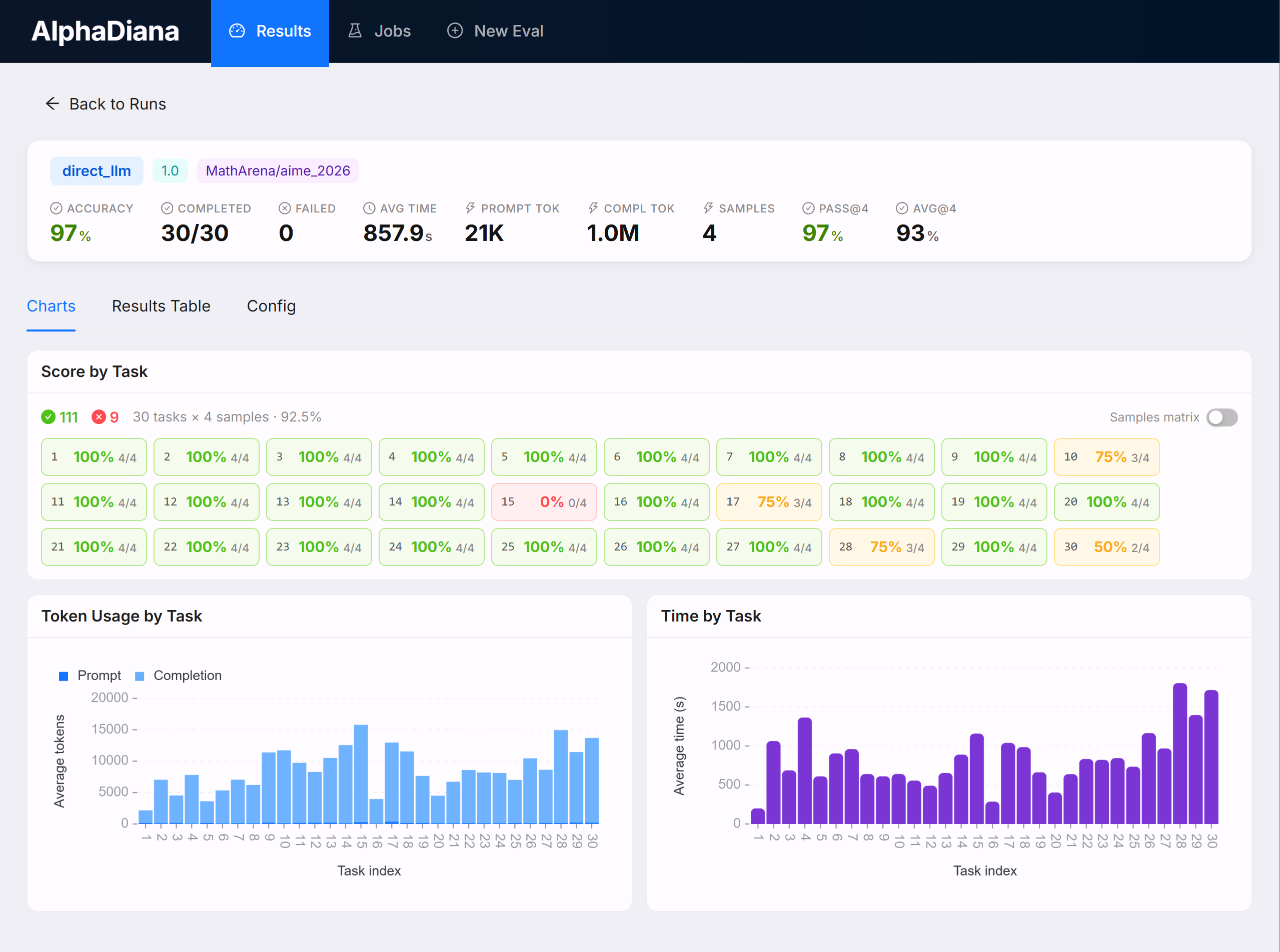Select the Charts tab
This screenshot has width=1280, height=952.
click(x=52, y=306)
